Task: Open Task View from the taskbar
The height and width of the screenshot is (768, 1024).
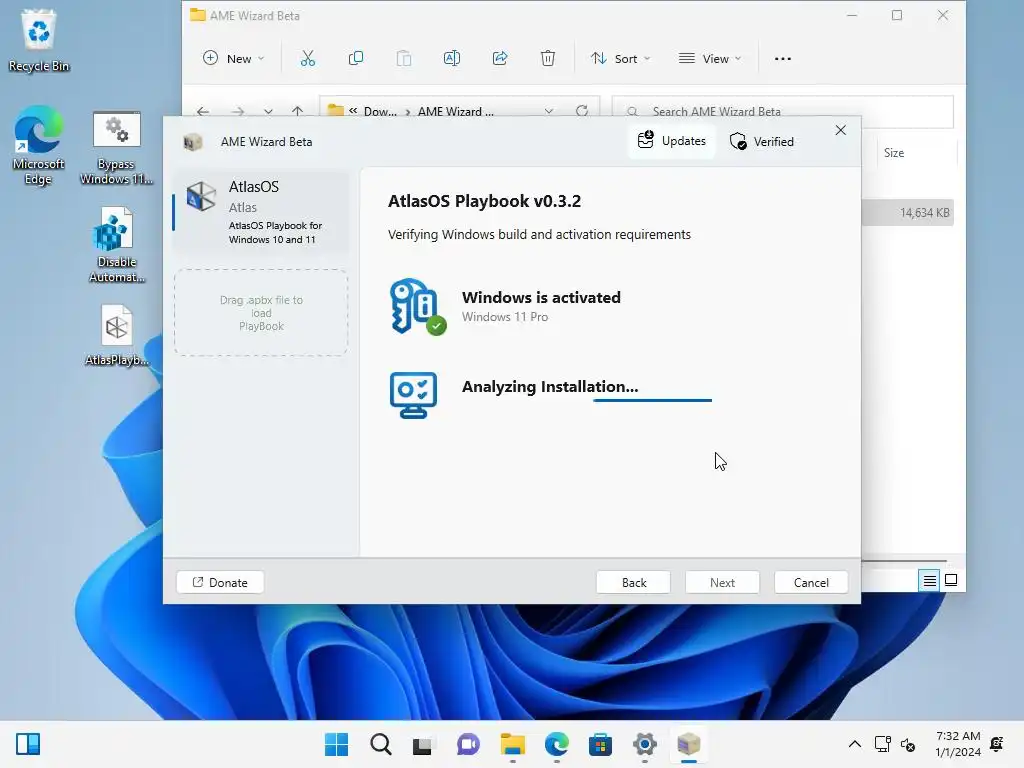Action: [423, 744]
